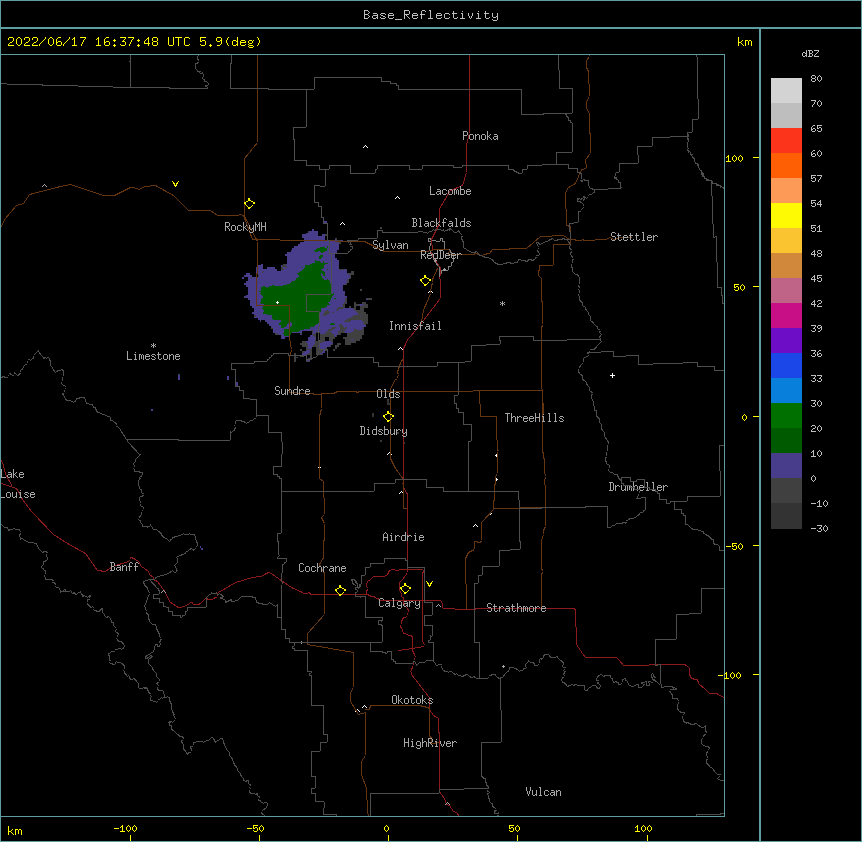862x842 pixels.
Task: Click the yellow diamond marker below RedDeer
Action: tap(426, 281)
